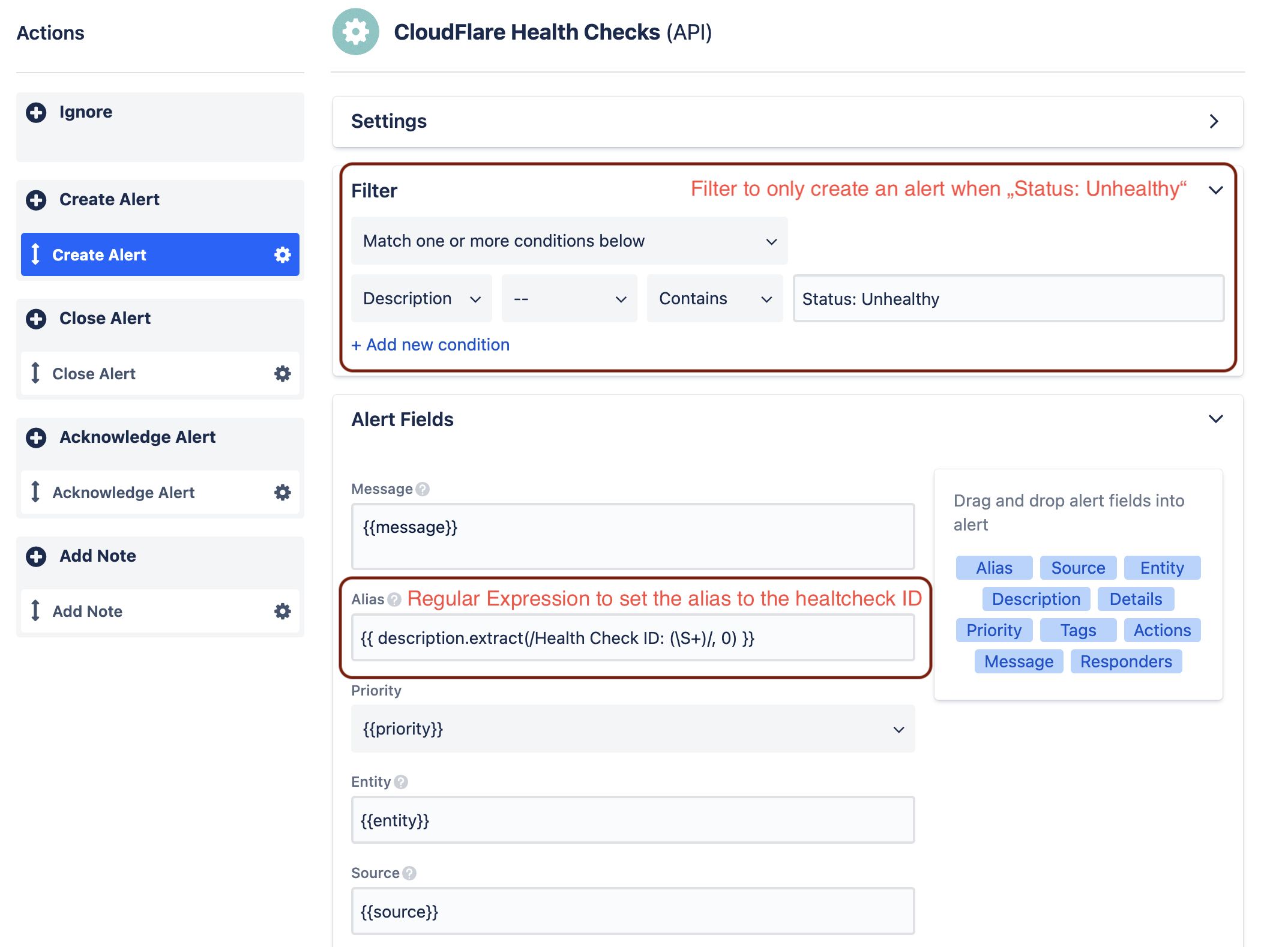Select the Close Alert action row

(x=160, y=373)
